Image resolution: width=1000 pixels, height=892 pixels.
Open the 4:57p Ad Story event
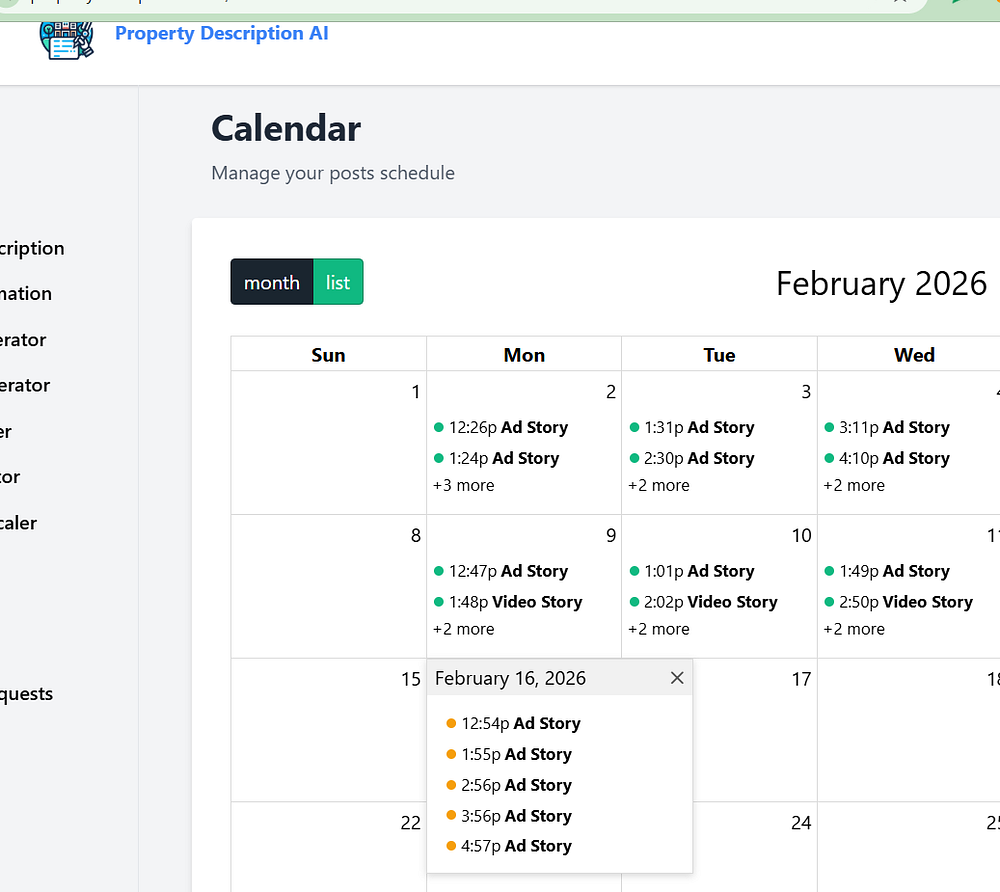tap(509, 846)
